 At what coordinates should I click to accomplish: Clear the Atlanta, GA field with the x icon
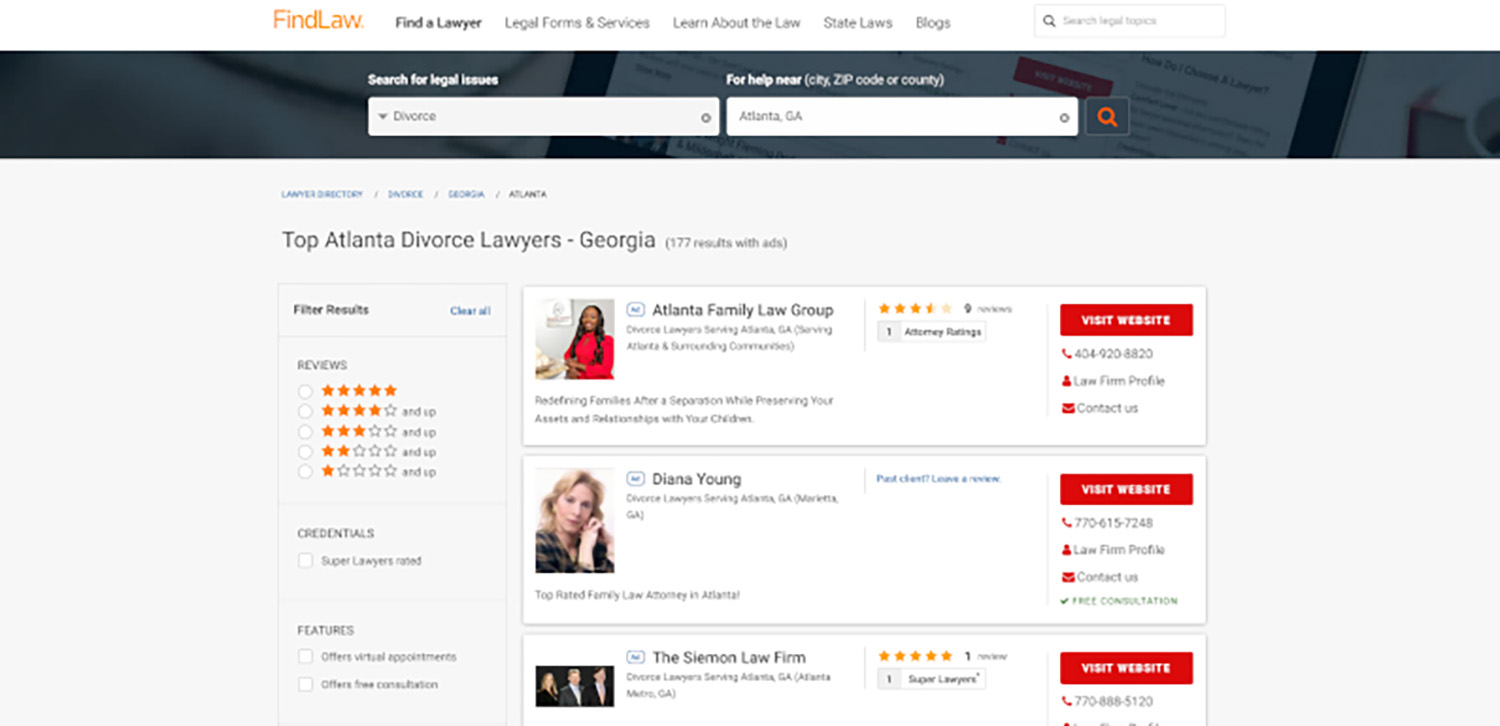(1064, 116)
